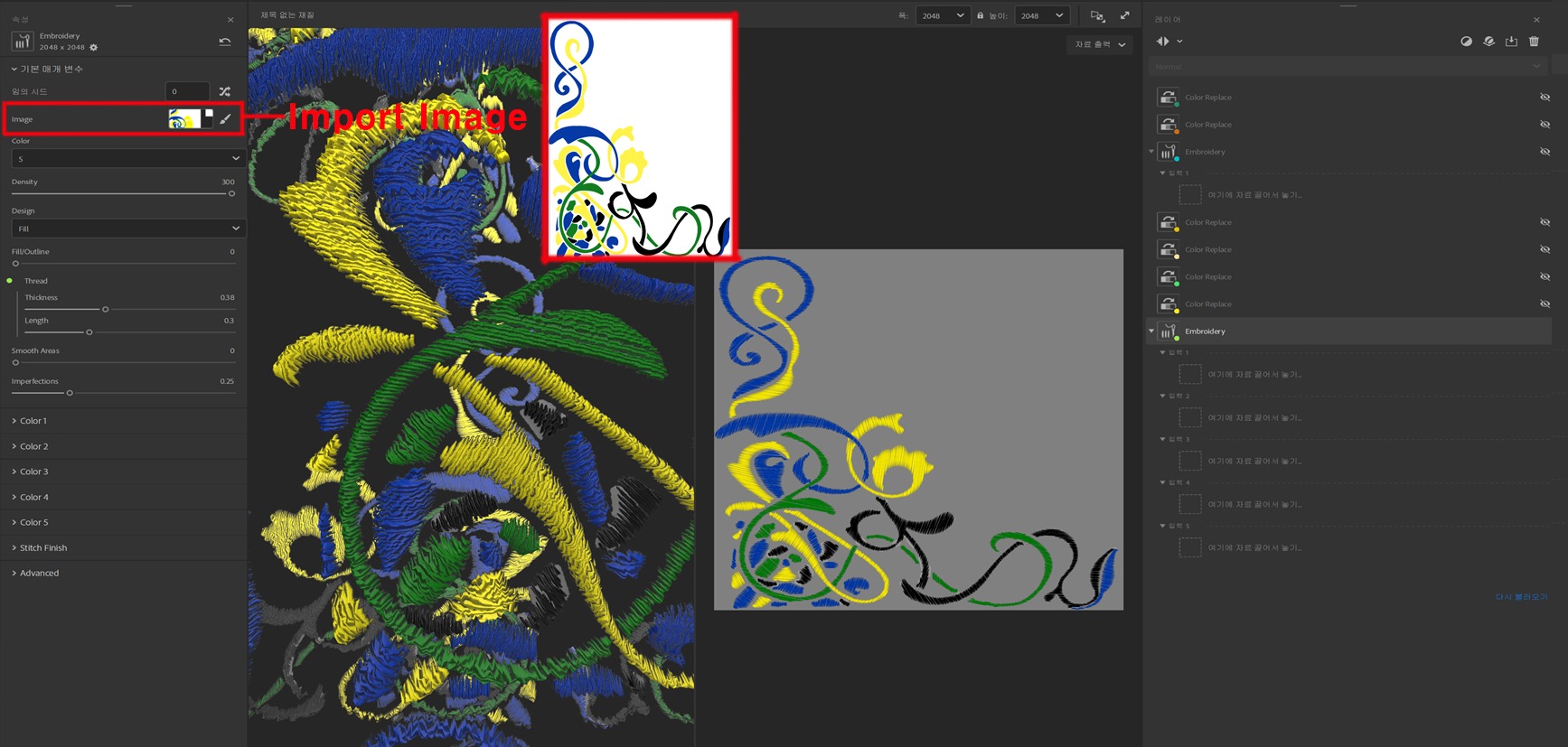1568x747 pixels.
Task: Click the Imperfections slider handle
Action: 70,393
